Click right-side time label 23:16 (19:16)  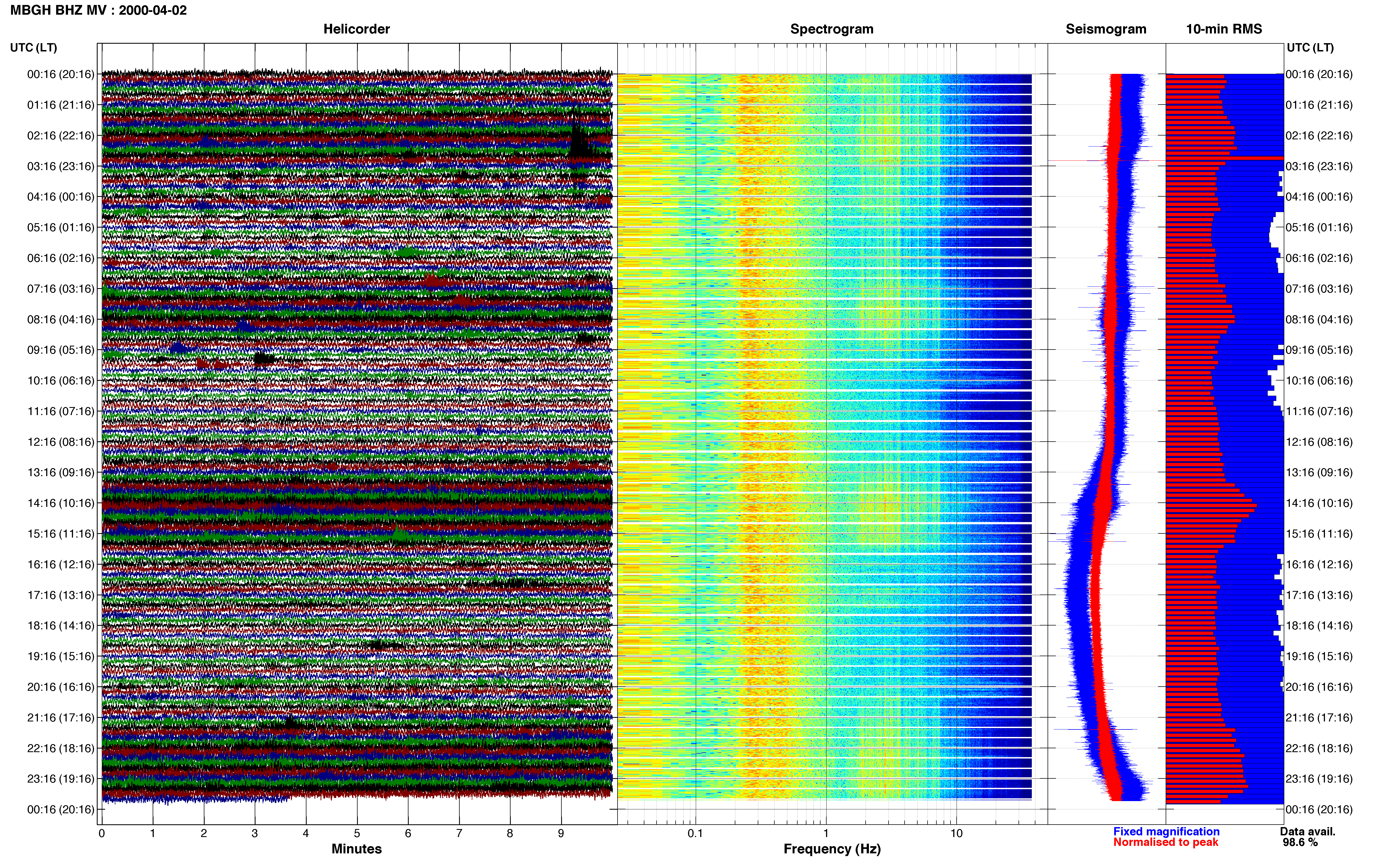(1319, 779)
